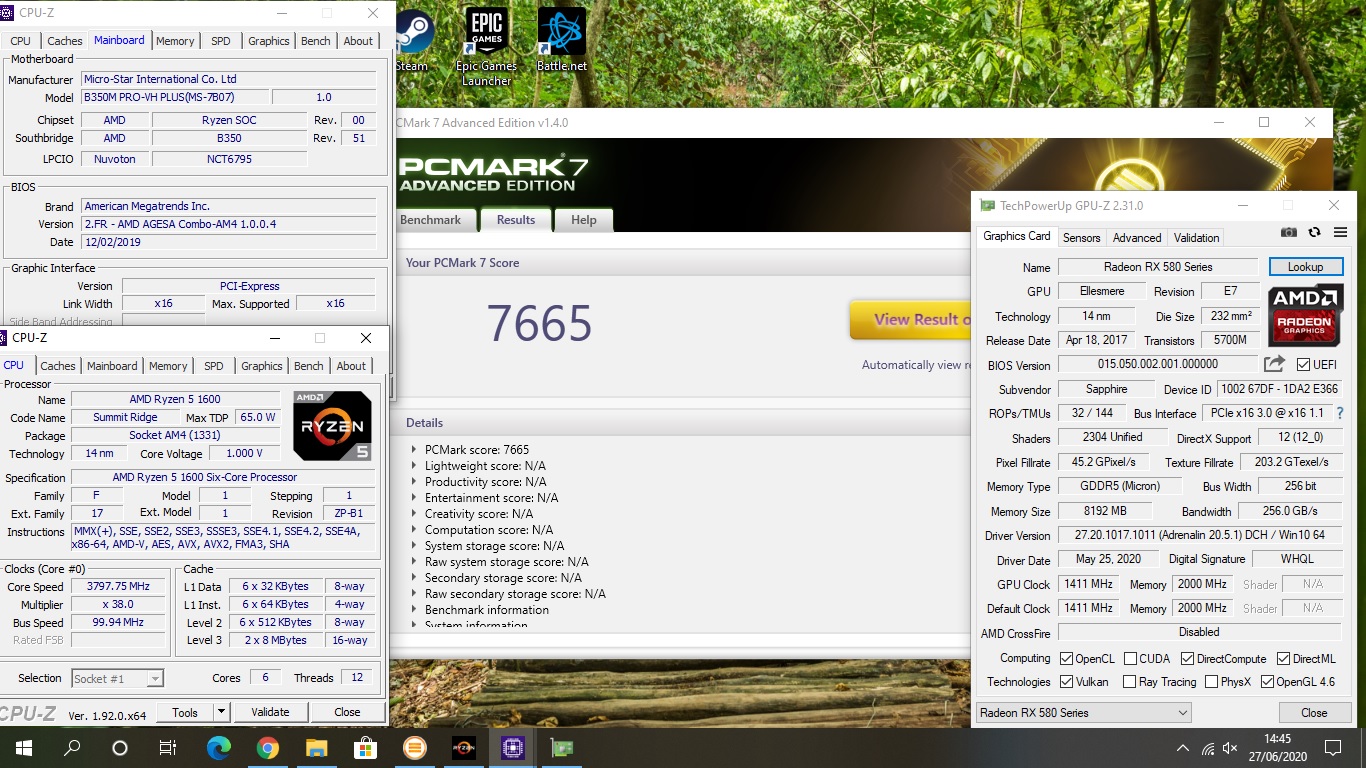The width and height of the screenshot is (1366, 768).
Task: Click the orange round app icon on taskbar
Action: [x=414, y=747]
